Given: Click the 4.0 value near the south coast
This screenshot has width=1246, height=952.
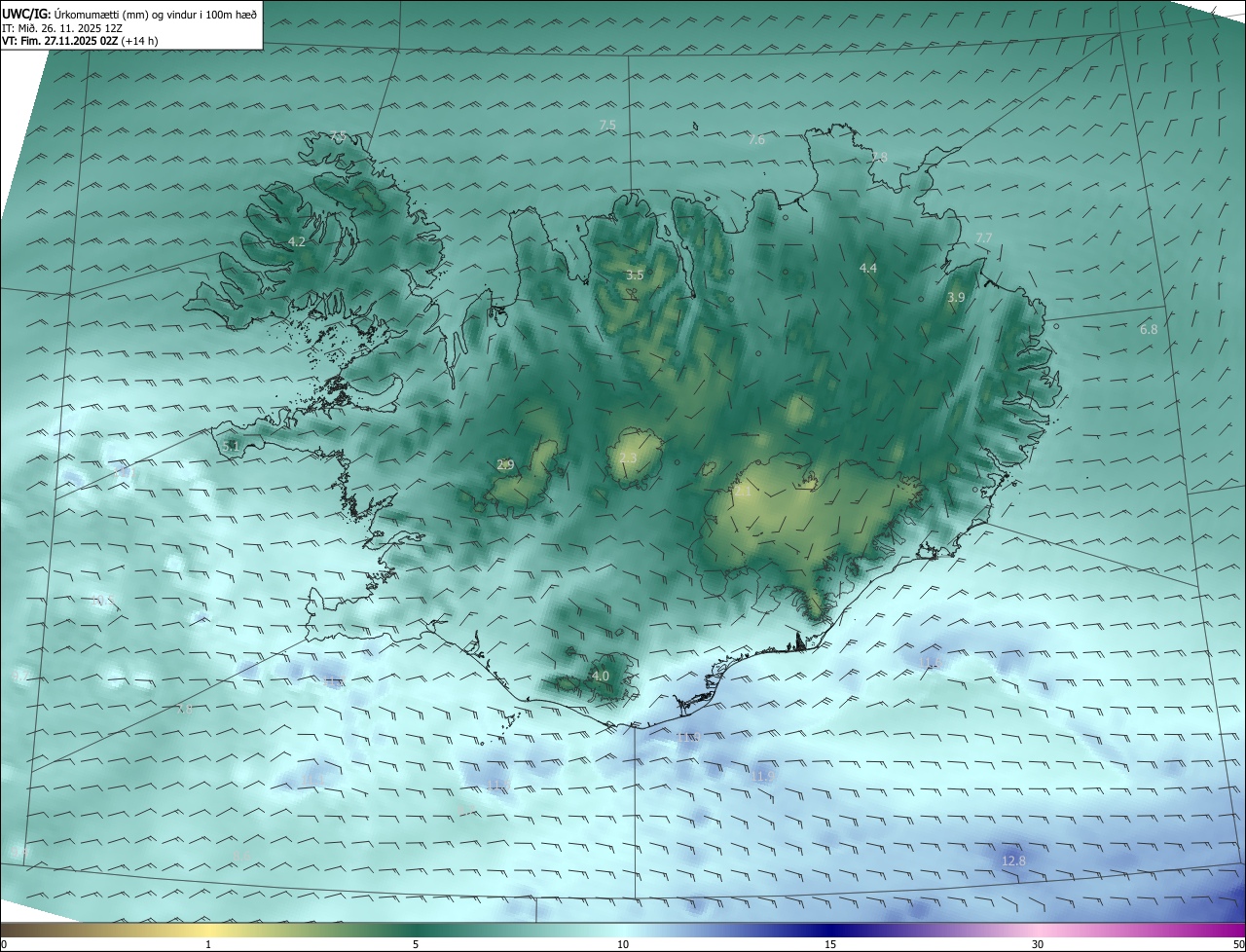Looking at the screenshot, I should point(601,676).
